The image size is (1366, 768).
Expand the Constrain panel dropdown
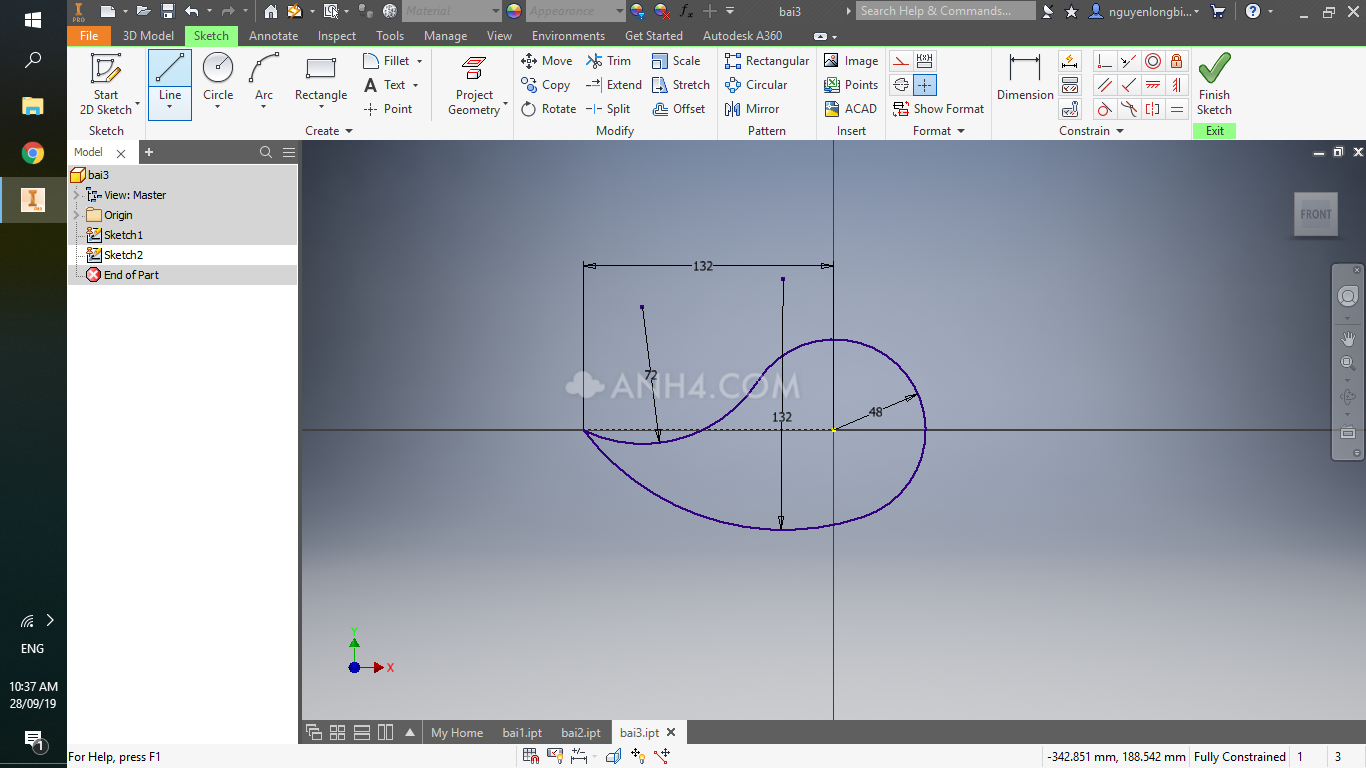click(1120, 131)
